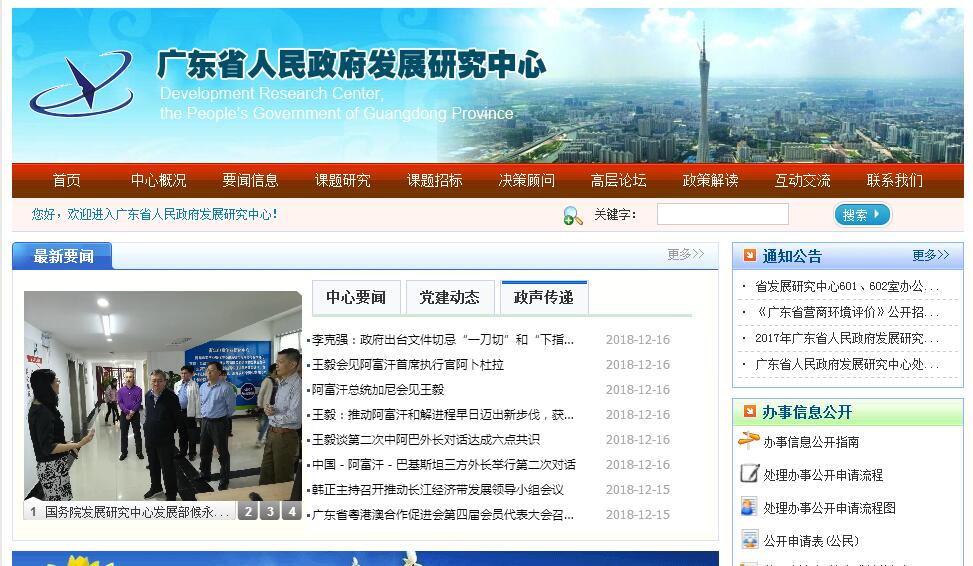Click the center's blue logo emblem

tap(81, 83)
